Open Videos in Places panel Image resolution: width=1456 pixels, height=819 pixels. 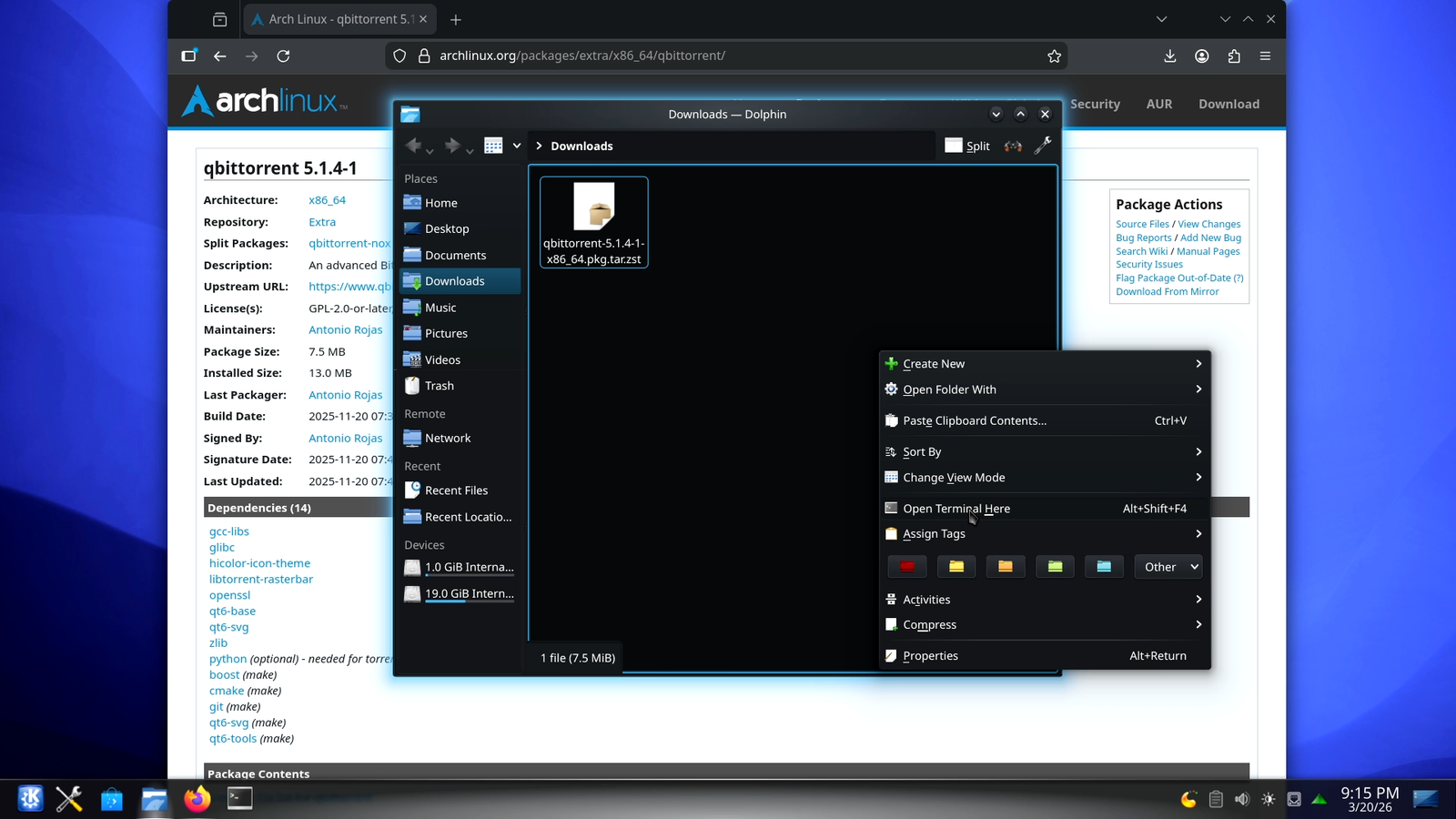point(461,359)
